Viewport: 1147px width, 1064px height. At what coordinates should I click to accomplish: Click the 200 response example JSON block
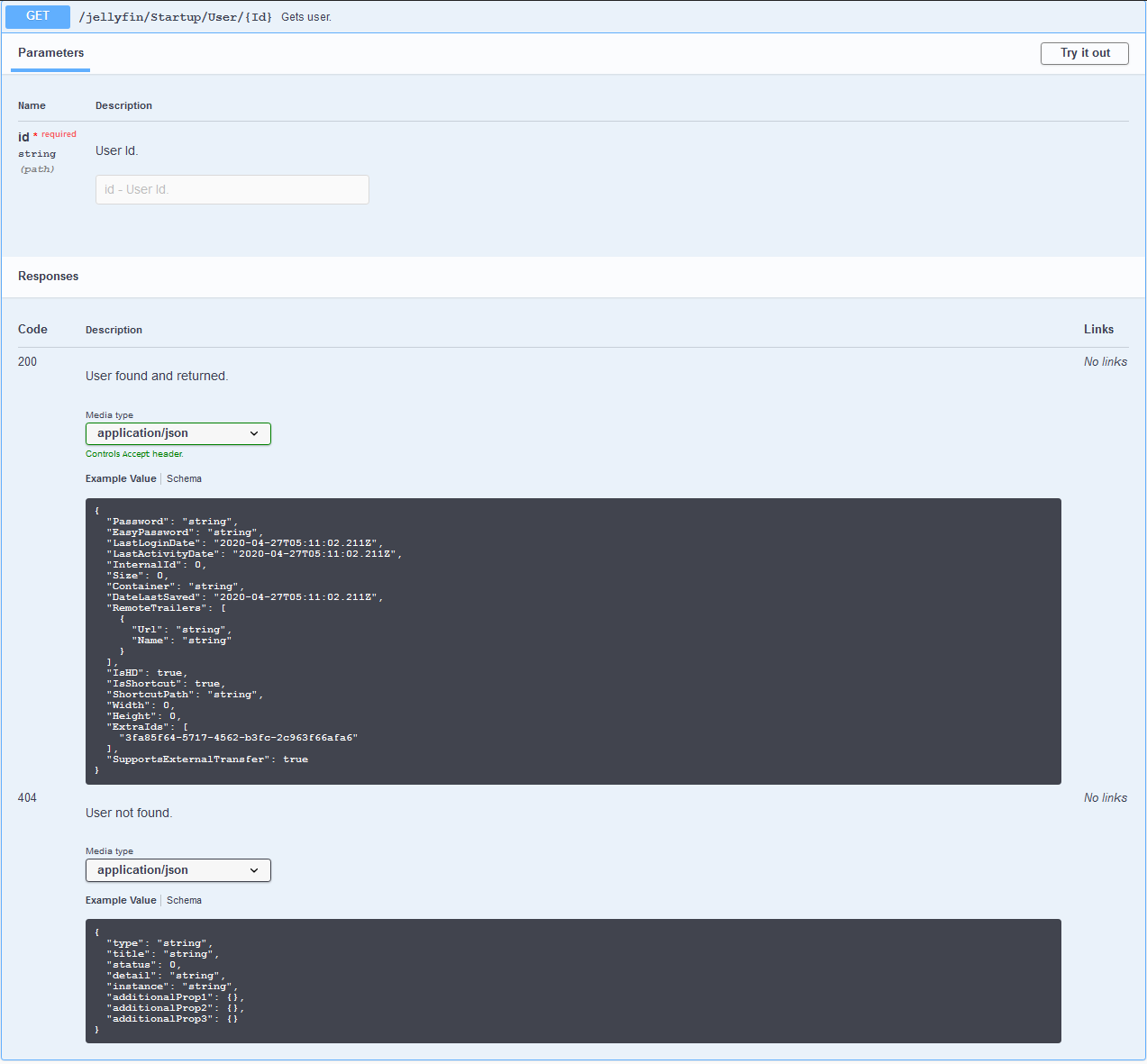pos(573,641)
